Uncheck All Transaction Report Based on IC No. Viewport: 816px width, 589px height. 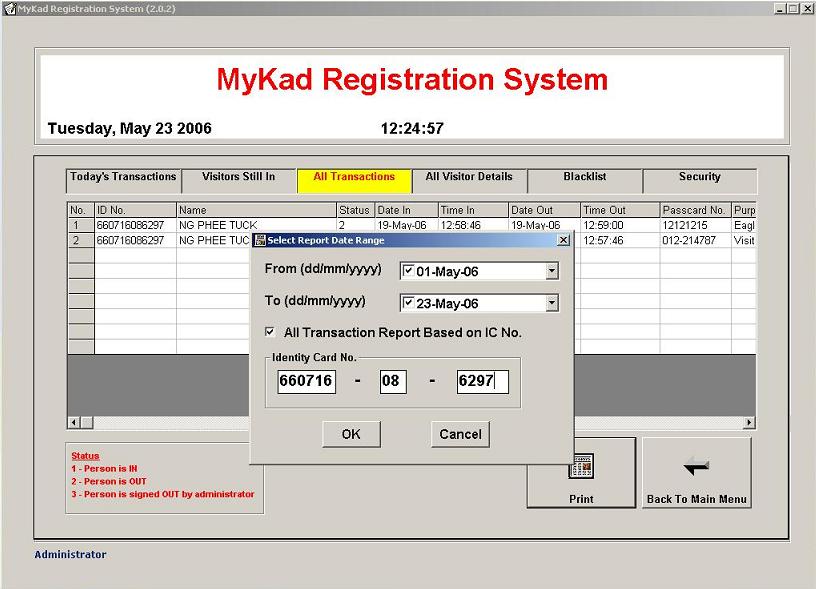(x=270, y=332)
